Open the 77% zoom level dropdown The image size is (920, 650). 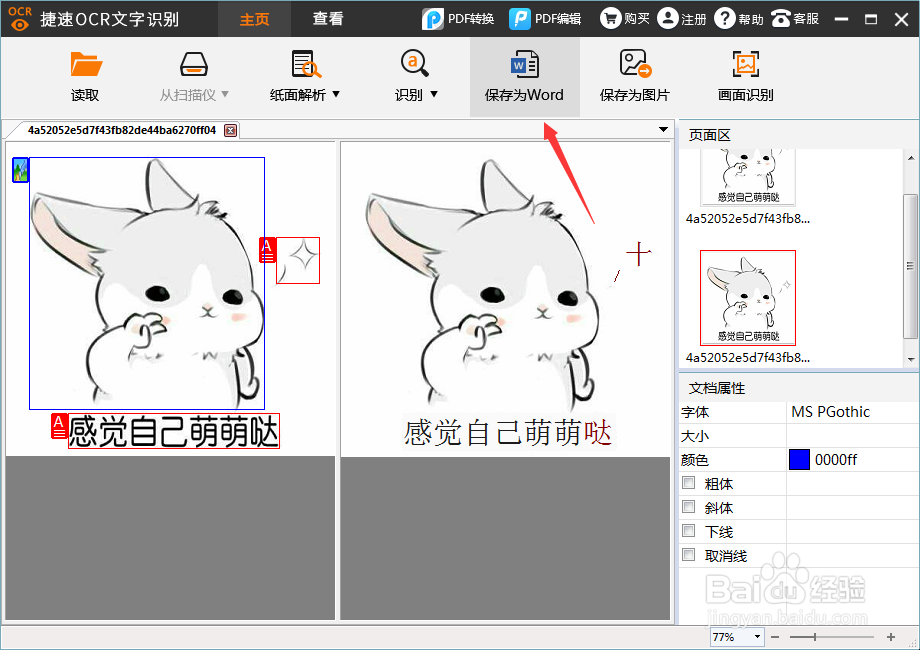click(x=757, y=637)
